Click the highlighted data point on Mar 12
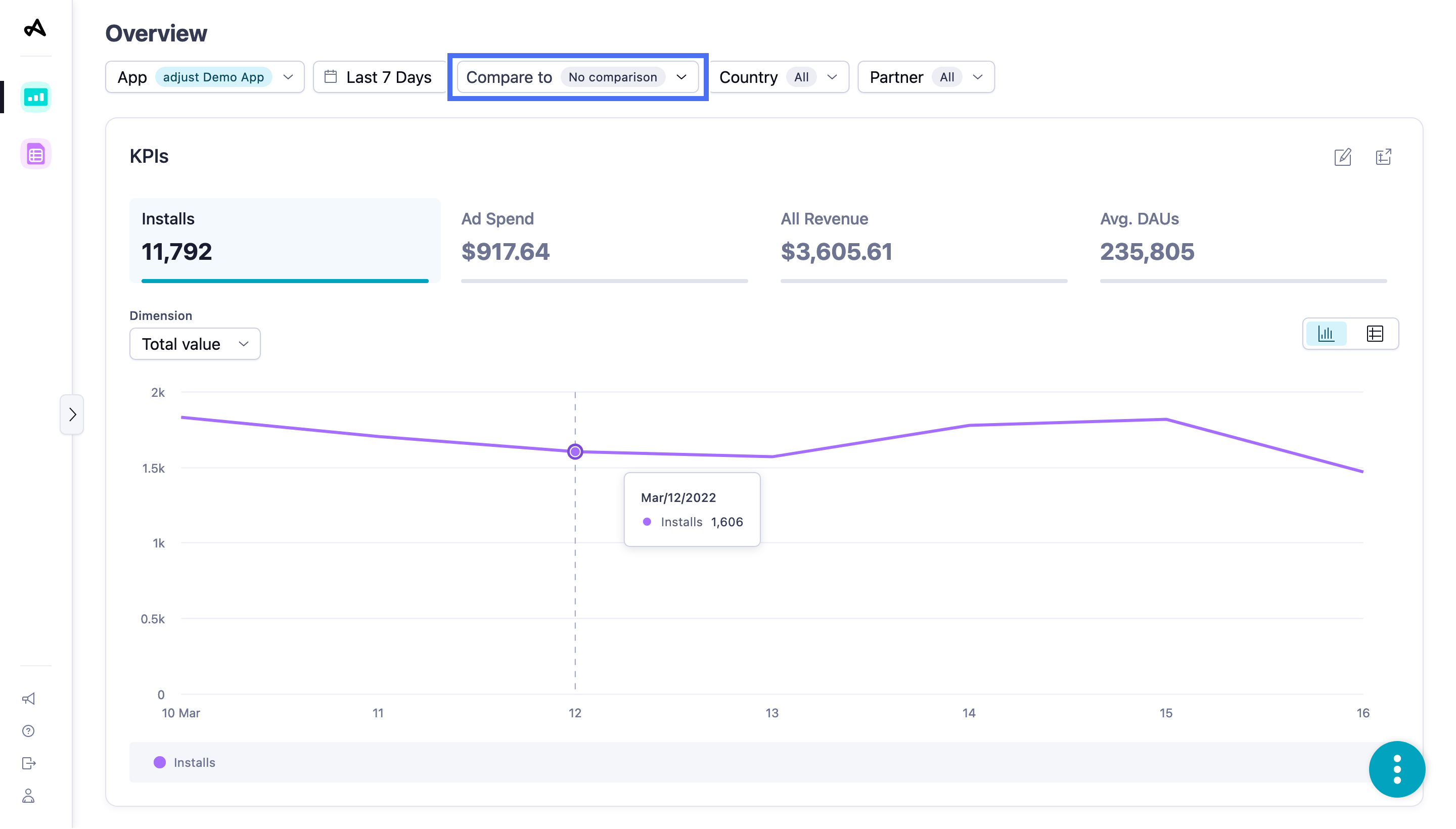 coord(575,451)
